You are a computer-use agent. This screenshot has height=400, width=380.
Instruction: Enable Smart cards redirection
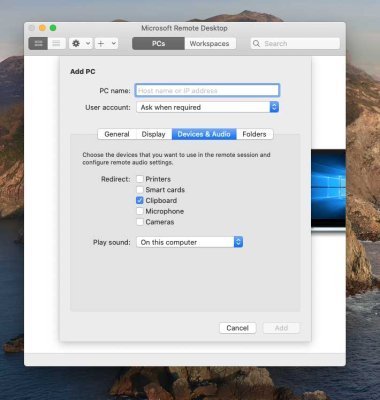[140, 190]
